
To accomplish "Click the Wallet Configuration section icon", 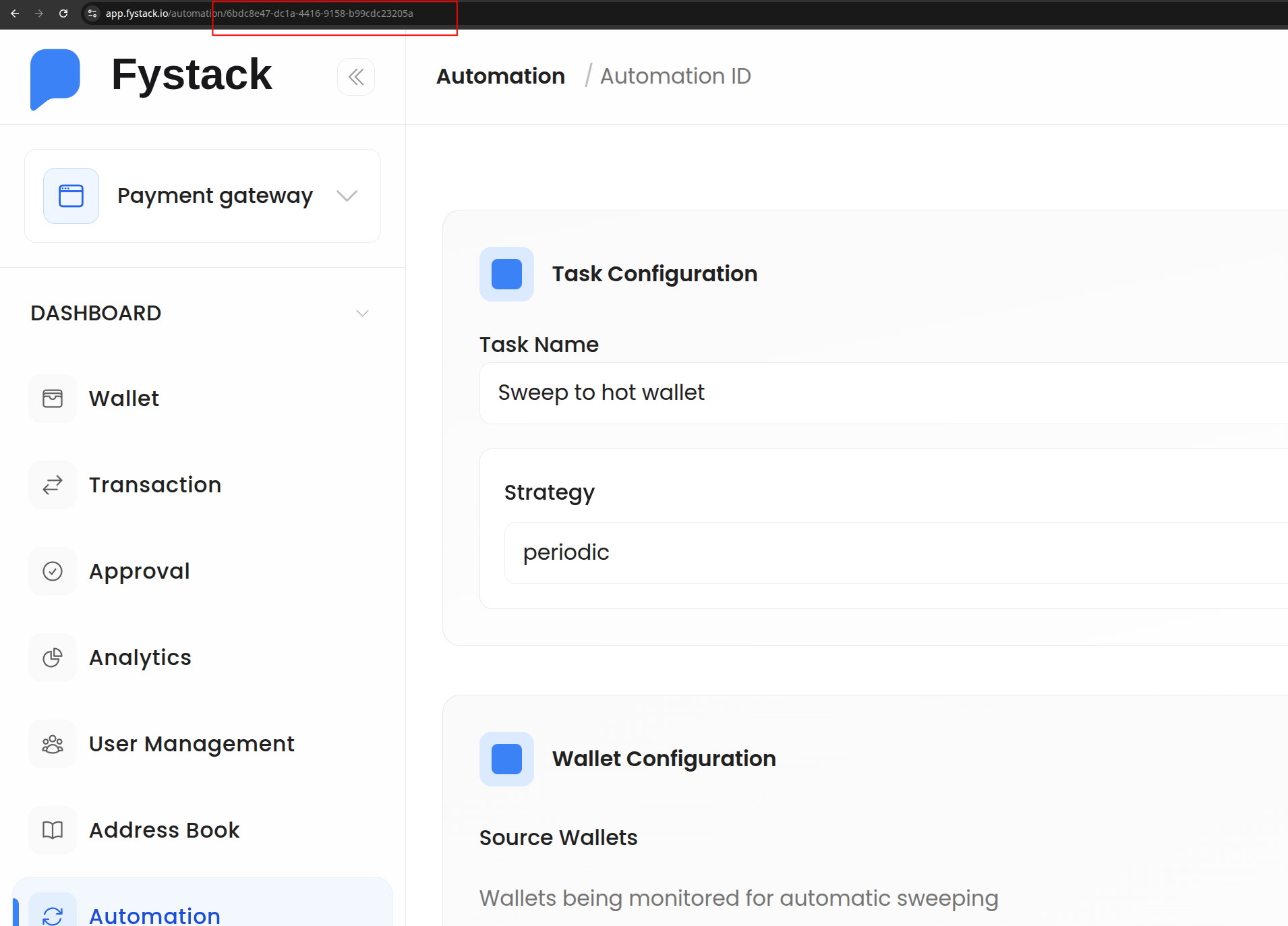I will coord(506,759).
